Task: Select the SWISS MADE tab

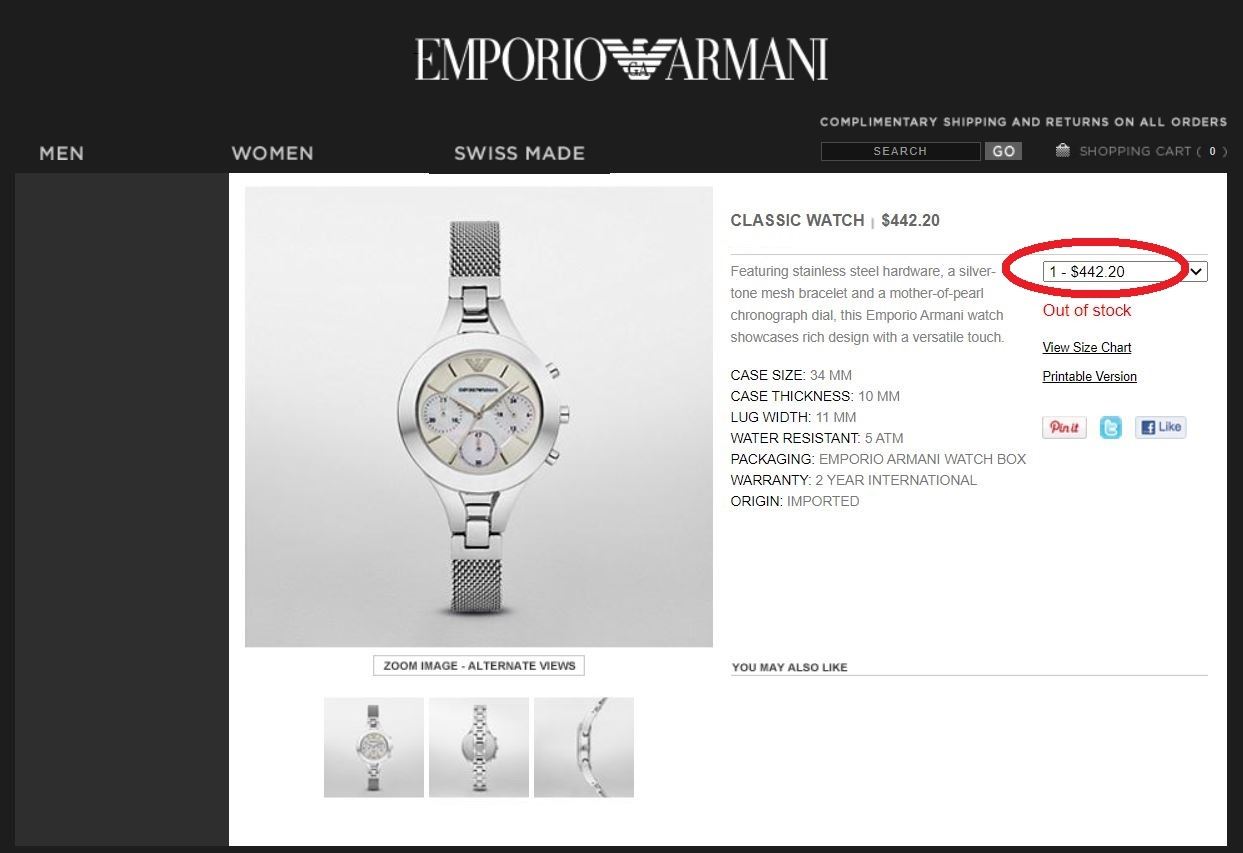Action: tap(519, 153)
